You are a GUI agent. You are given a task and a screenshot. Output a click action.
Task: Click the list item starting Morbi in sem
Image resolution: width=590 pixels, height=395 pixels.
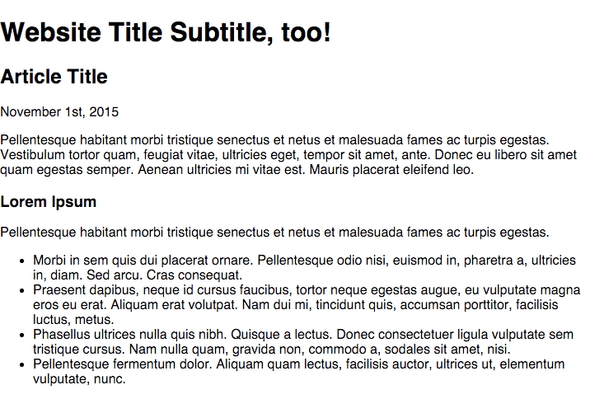[x=304, y=268]
